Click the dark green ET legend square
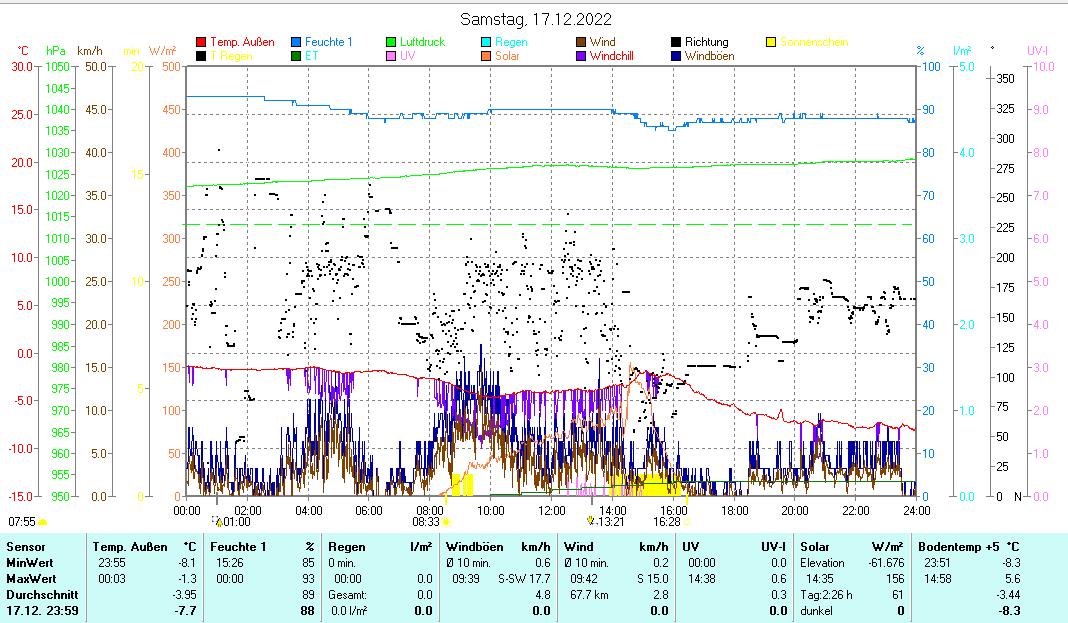 tap(296, 56)
